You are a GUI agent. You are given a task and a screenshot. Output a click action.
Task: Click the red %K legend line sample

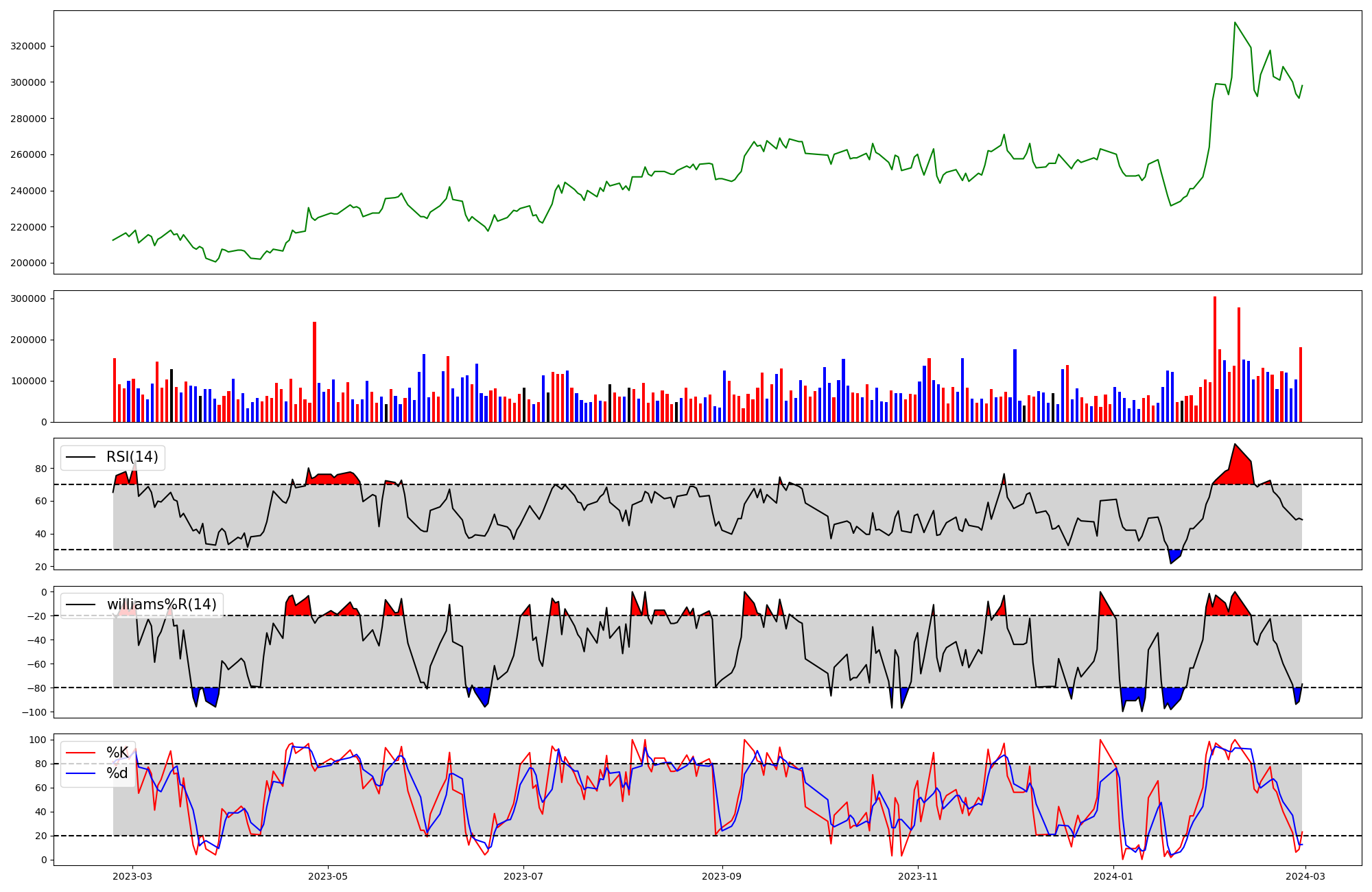click(x=80, y=753)
